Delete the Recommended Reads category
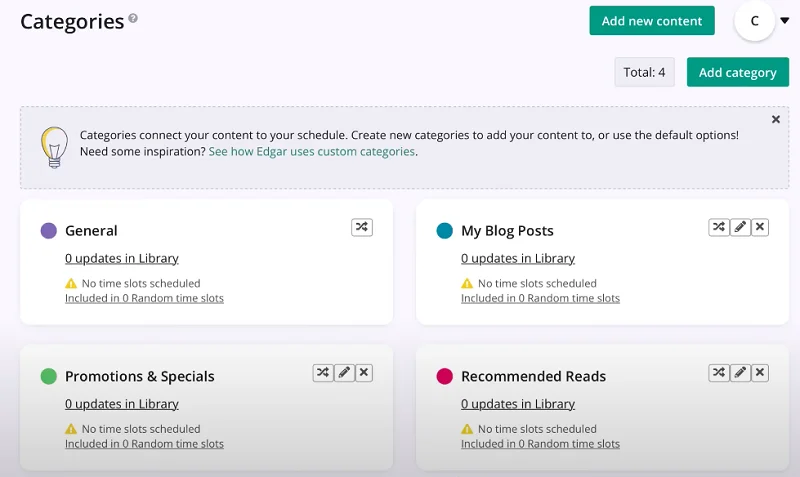800x477 pixels. click(760, 373)
